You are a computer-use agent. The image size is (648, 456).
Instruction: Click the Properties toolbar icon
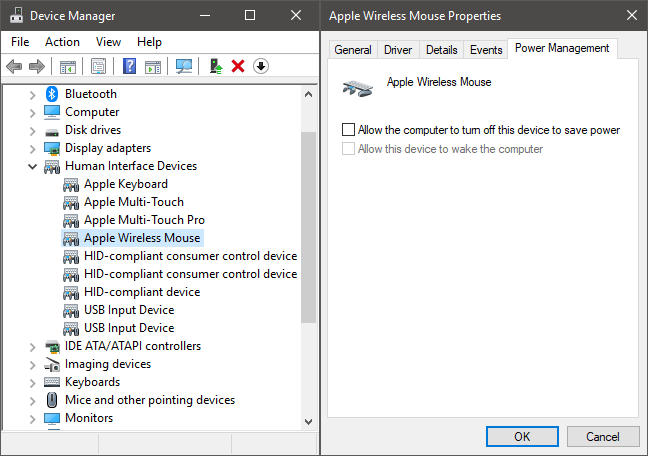tap(98, 66)
